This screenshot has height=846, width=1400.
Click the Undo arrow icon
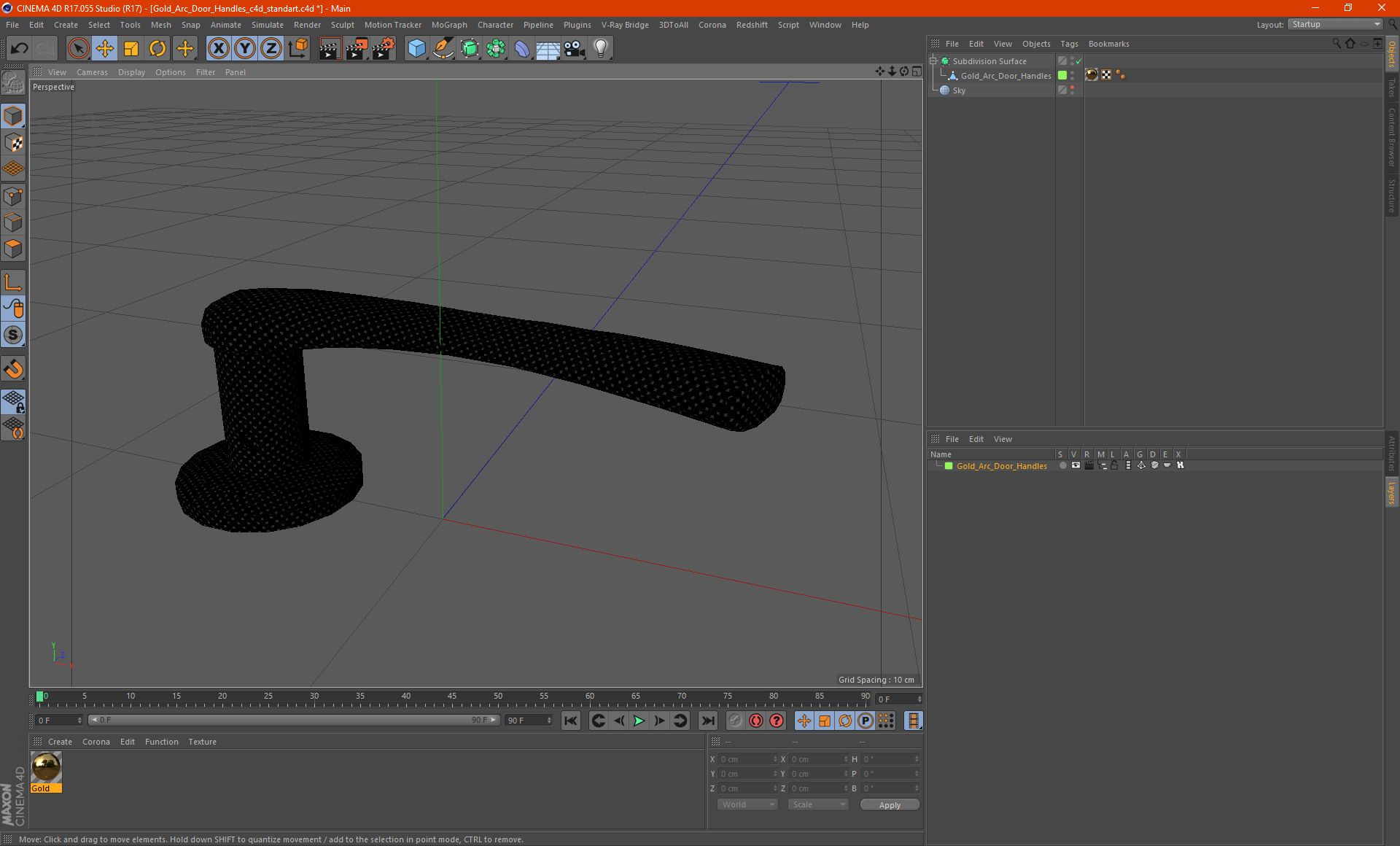tap(20, 49)
